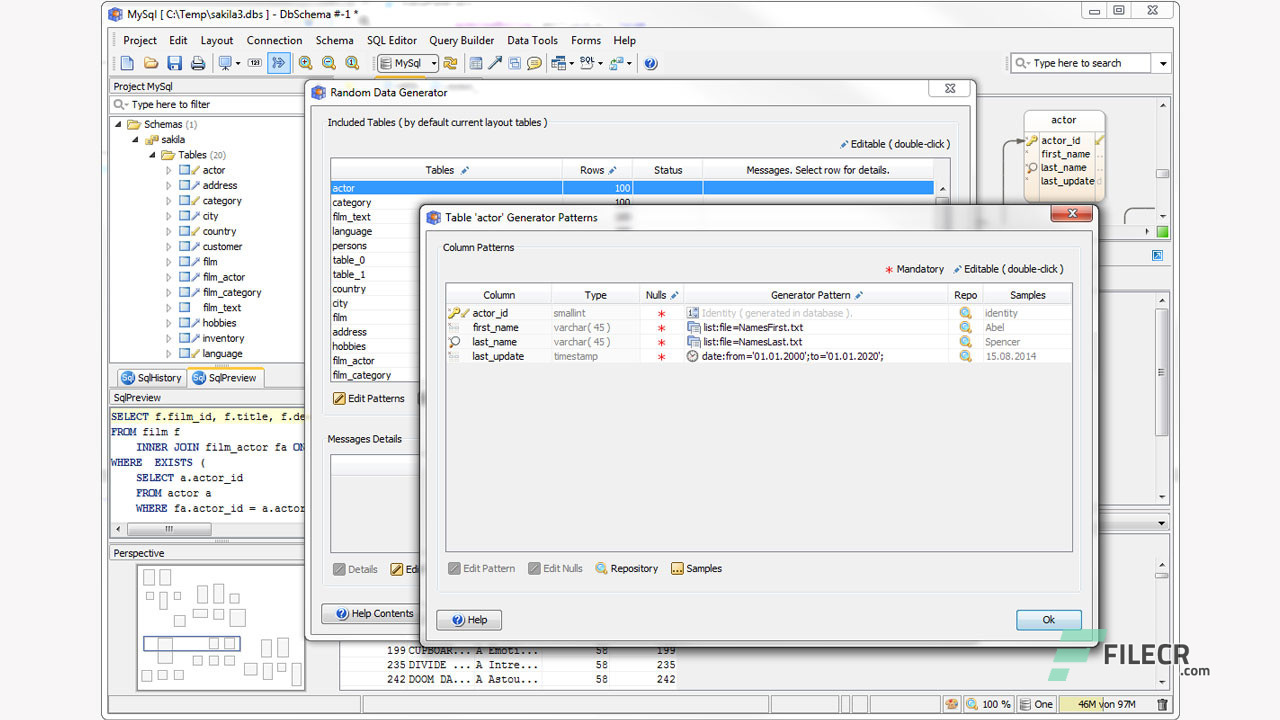Click the zoom in magnifier icon
Image resolution: width=1280 pixels, height=720 pixels.
[305, 63]
